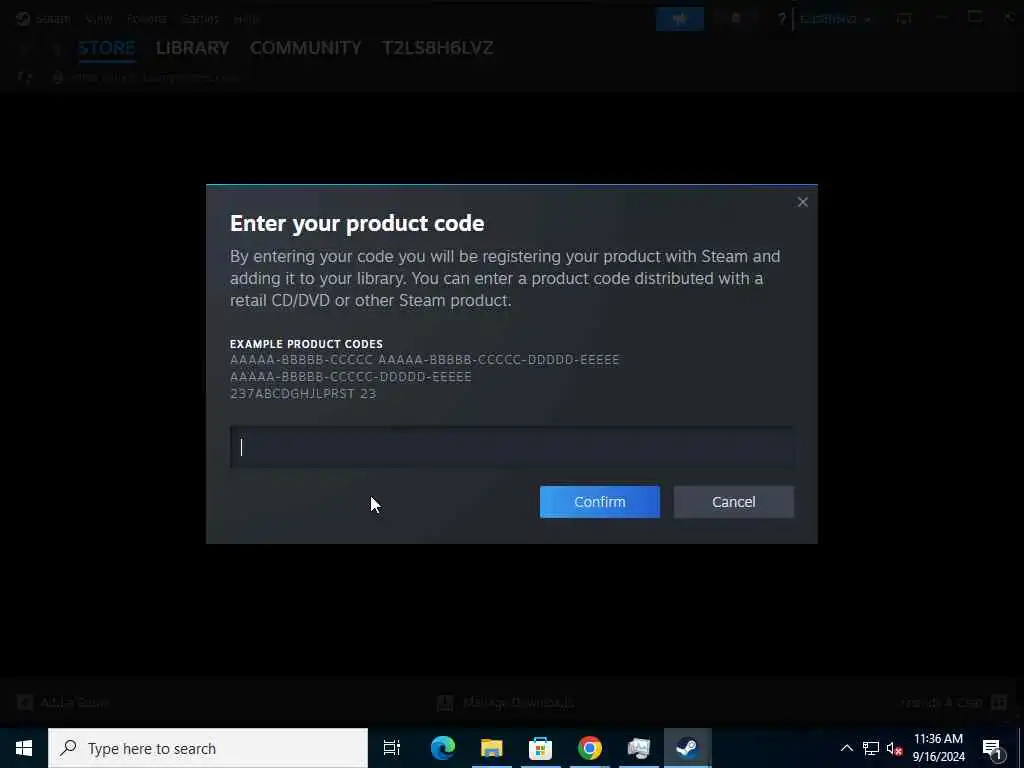Click the Steam taskbar icon

tap(687, 748)
